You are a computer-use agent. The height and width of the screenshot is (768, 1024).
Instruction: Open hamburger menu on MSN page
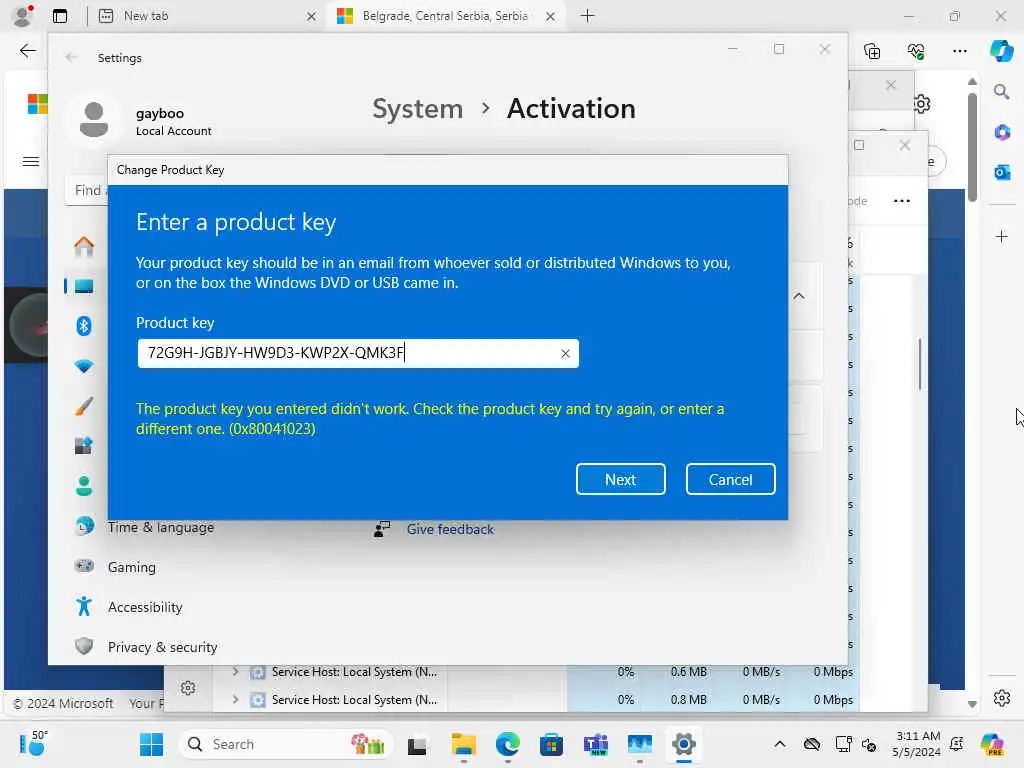(x=31, y=161)
